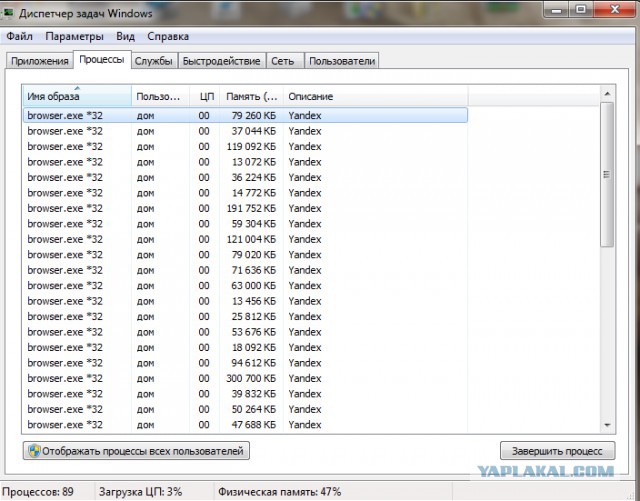This screenshot has width=640, height=501.
Task: Select the Процессы tab
Action: pos(102,60)
